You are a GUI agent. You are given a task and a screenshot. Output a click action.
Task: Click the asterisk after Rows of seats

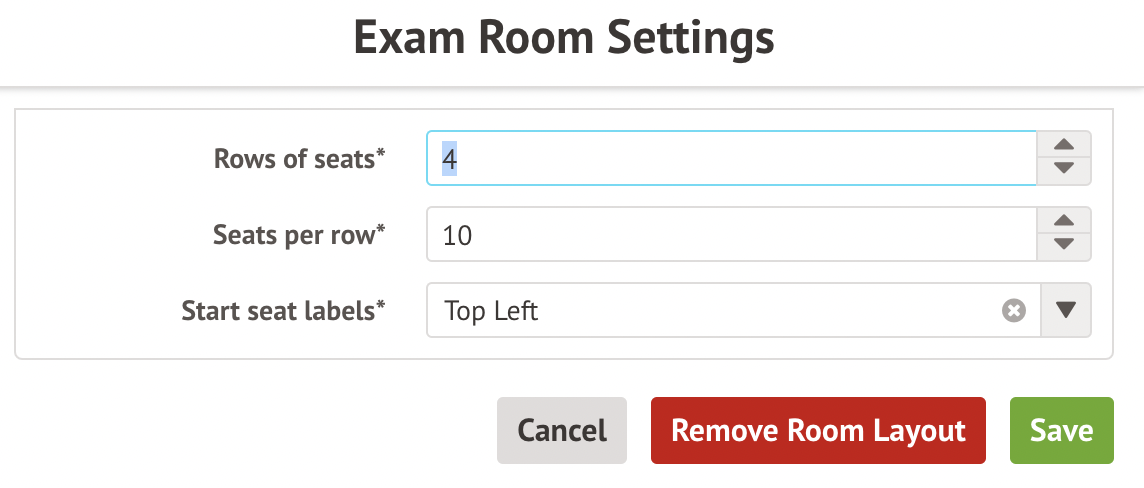click(x=381, y=154)
